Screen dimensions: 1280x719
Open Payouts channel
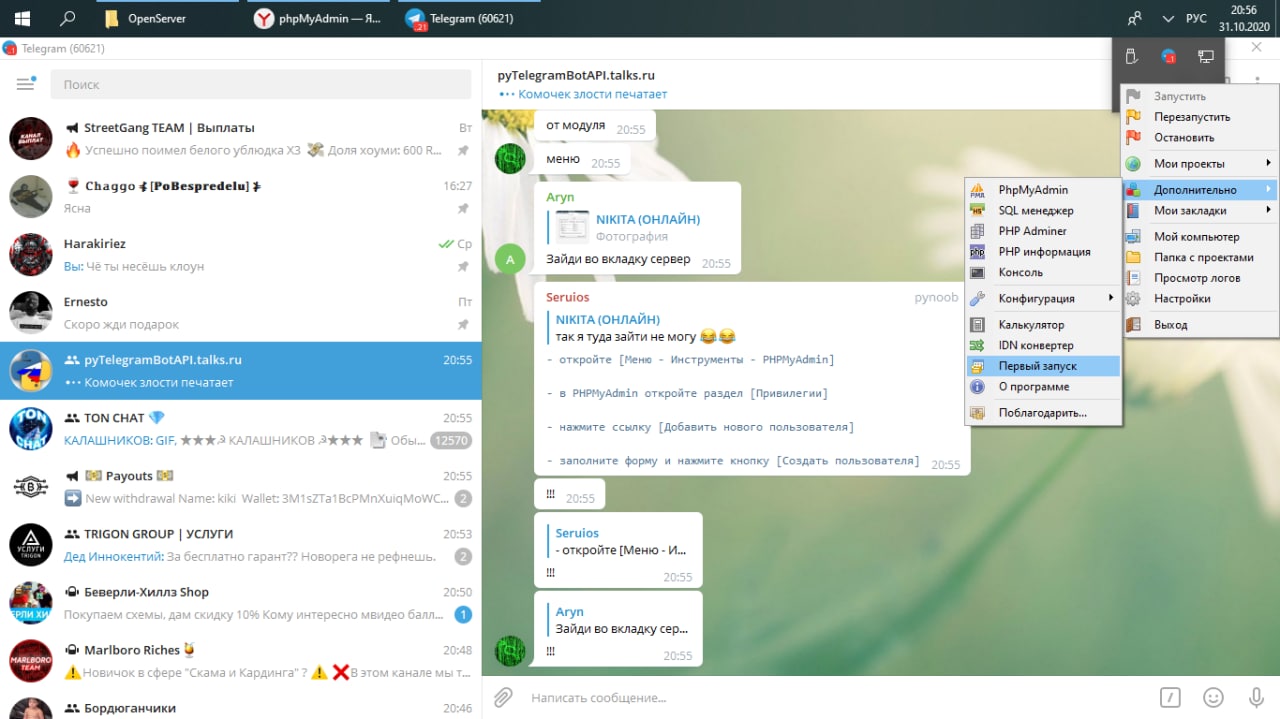(x=241, y=487)
